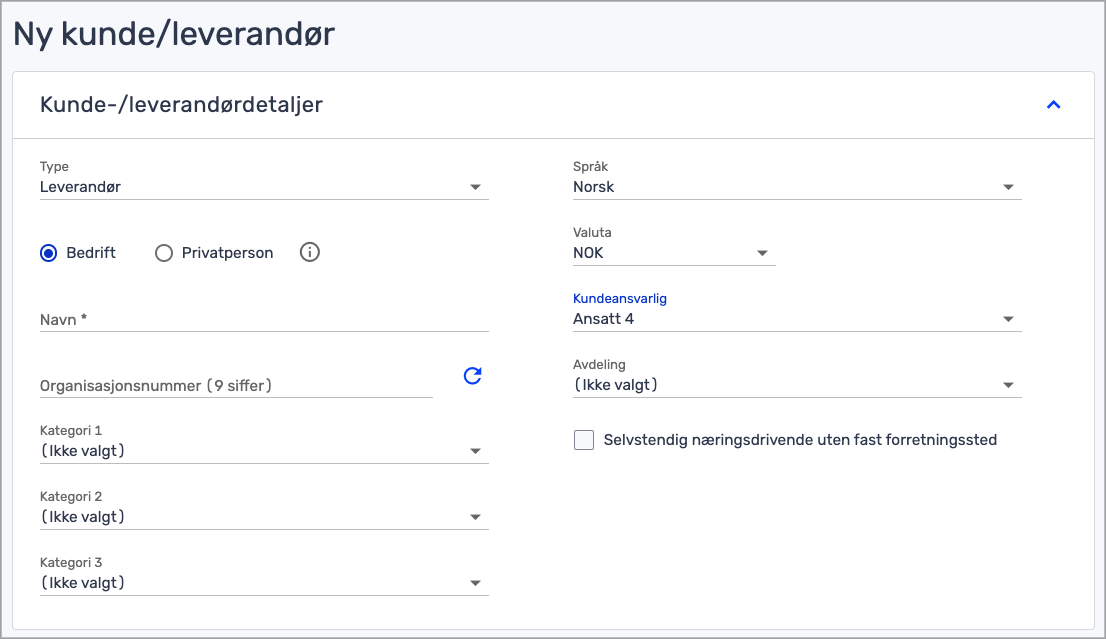Focus the Organisasjonsnummer input field
Image resolution: width=1106 pixels, height=639 pixels.
(x=236, y=385)
